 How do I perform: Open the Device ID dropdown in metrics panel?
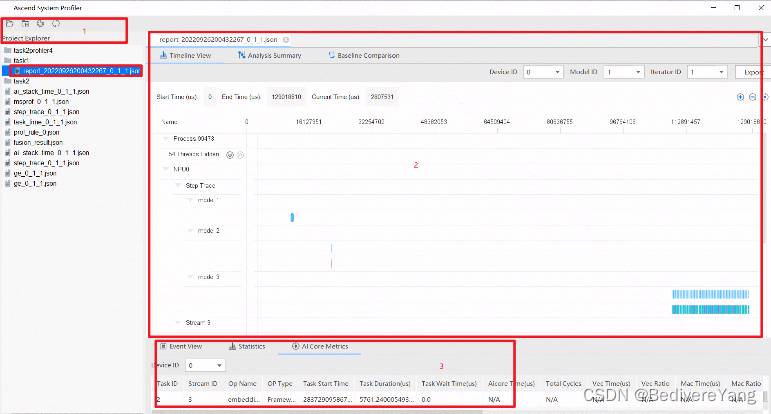205,365
